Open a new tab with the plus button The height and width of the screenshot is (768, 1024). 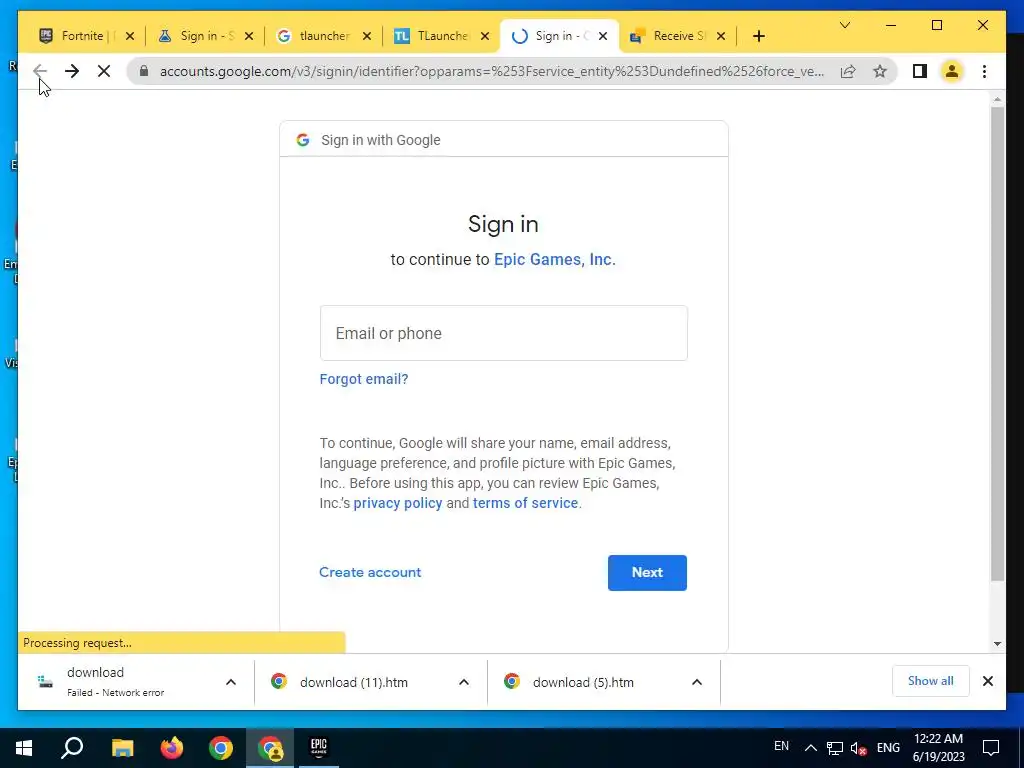(x=758, y=36)
